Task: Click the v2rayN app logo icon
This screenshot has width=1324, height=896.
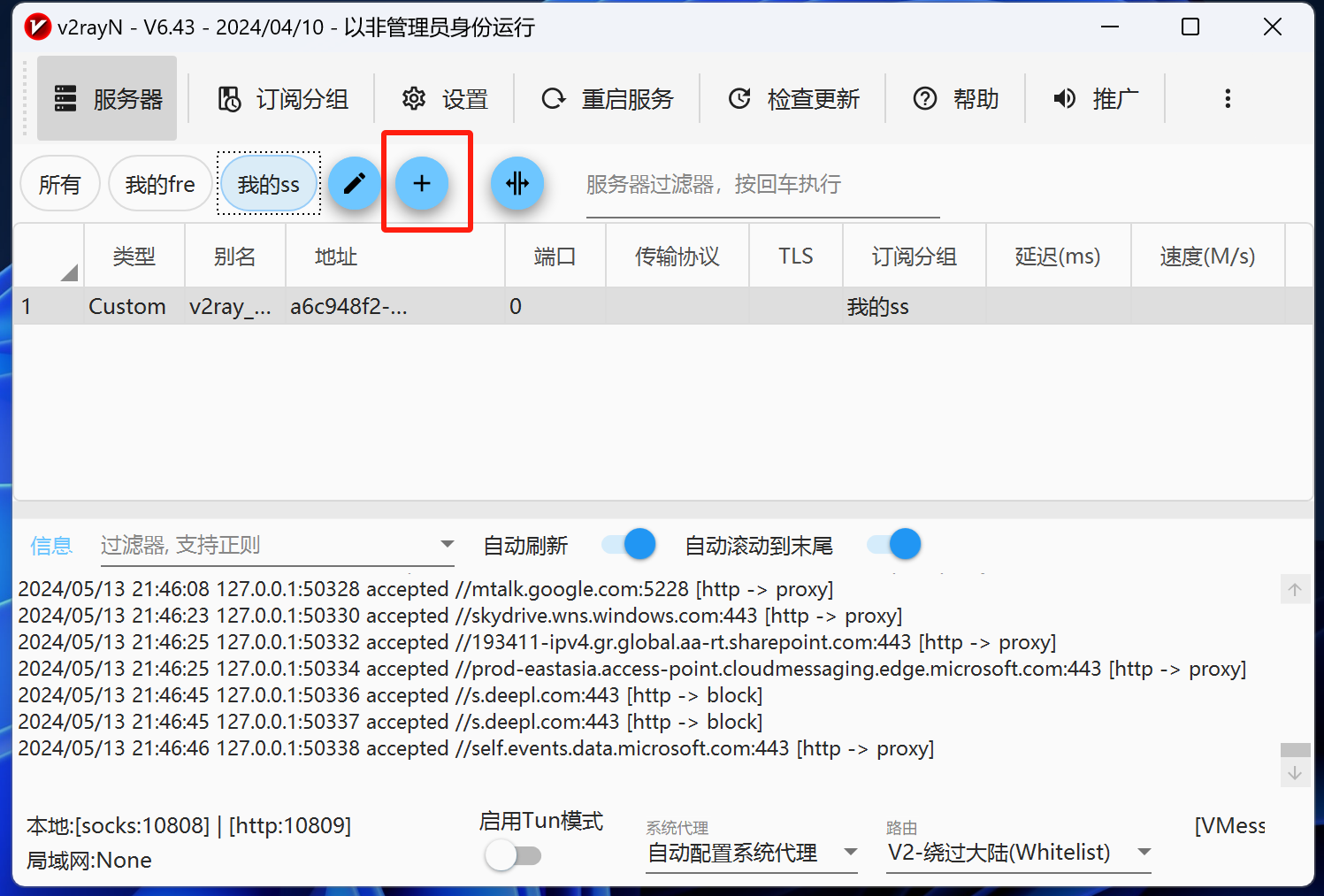Action: point(38,27)
